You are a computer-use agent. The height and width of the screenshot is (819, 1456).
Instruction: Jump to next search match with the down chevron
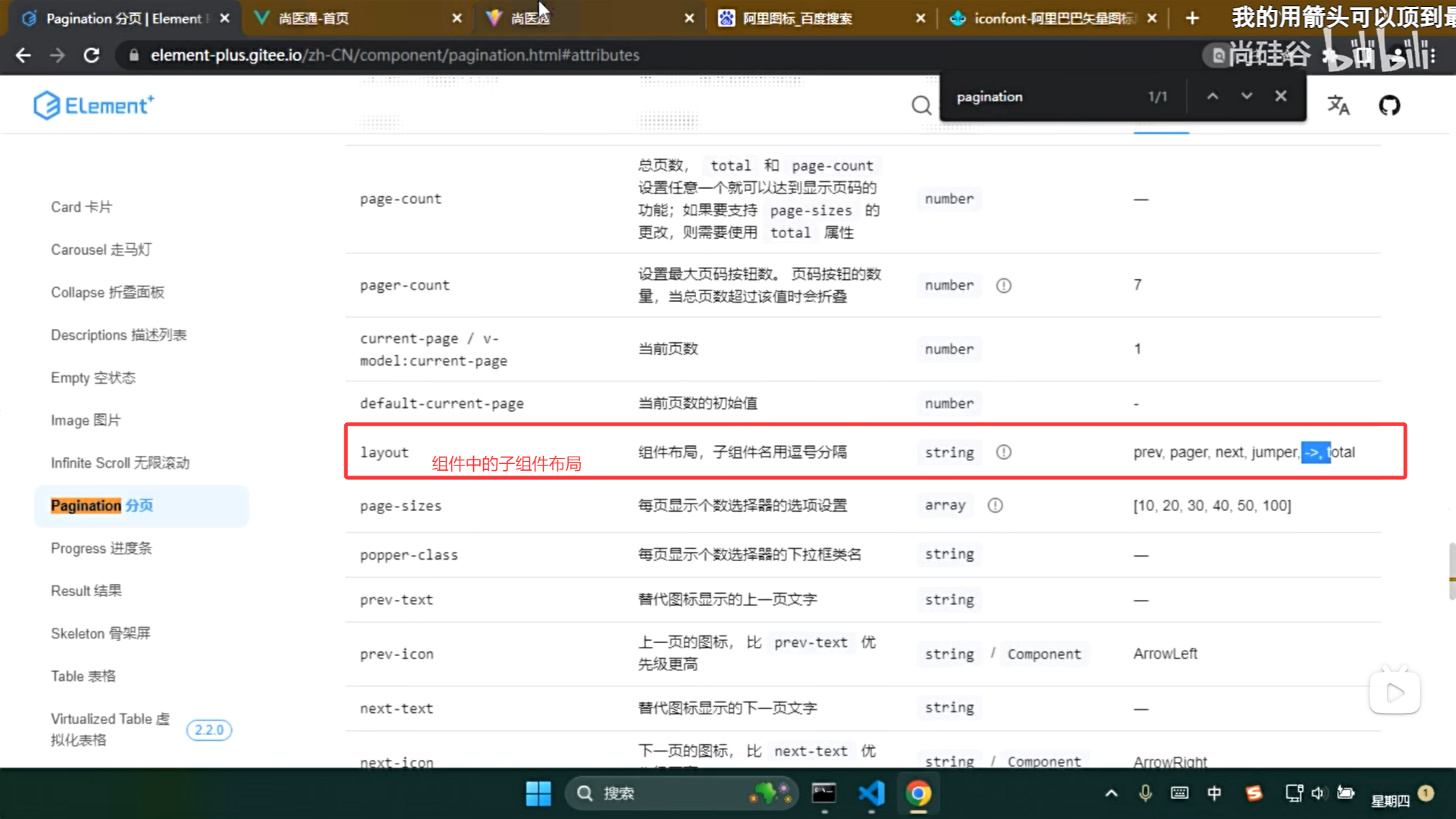(1246, 96)
